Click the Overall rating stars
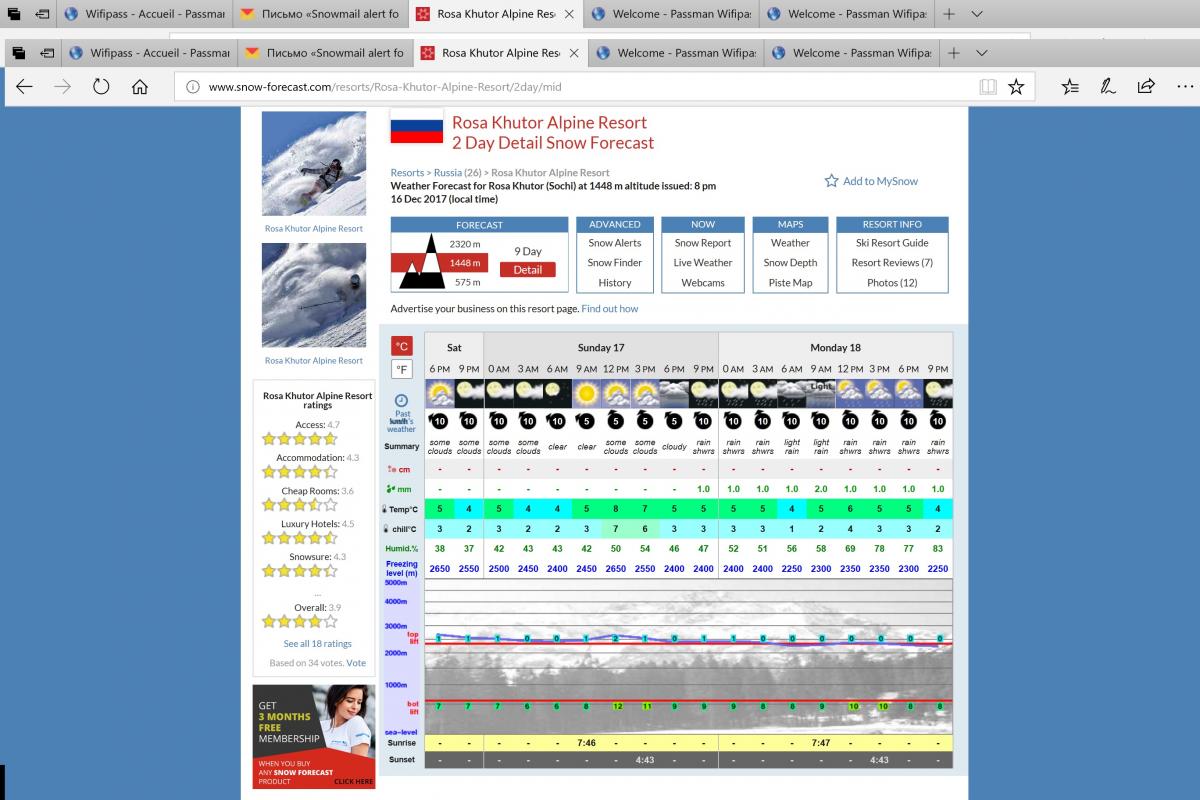1200x800 pixels. (299, 621)
